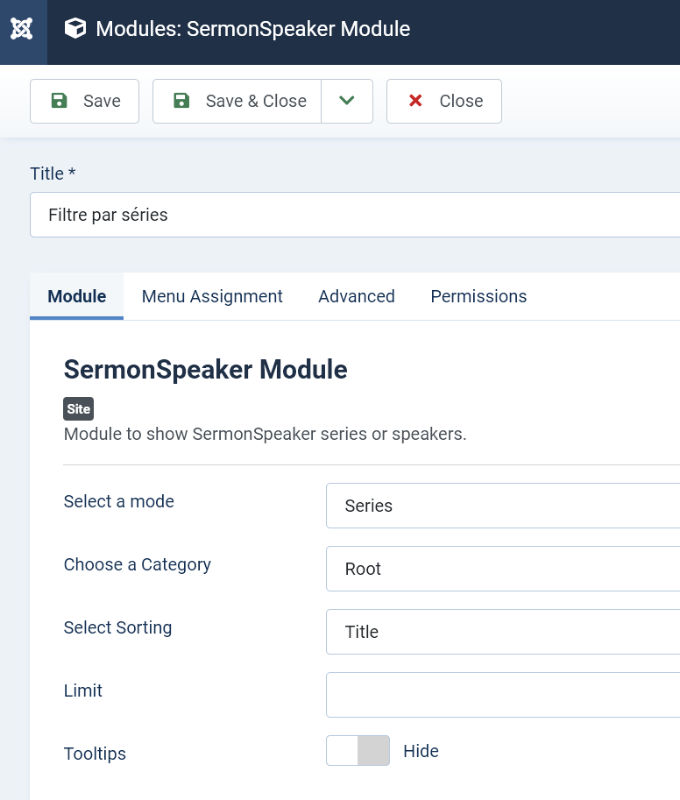This screenshot has width=680, height=800.
Task: Click the Tooltips label
Action: click(x=95, y=754)
